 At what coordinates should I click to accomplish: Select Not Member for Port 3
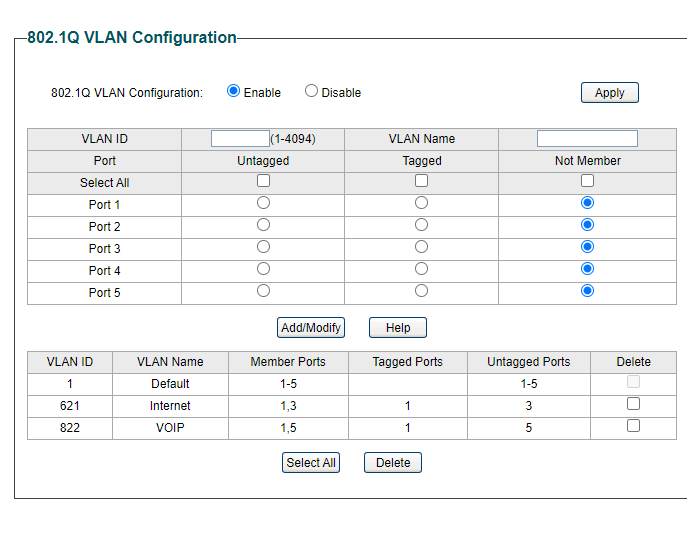(x=587, y=247)
